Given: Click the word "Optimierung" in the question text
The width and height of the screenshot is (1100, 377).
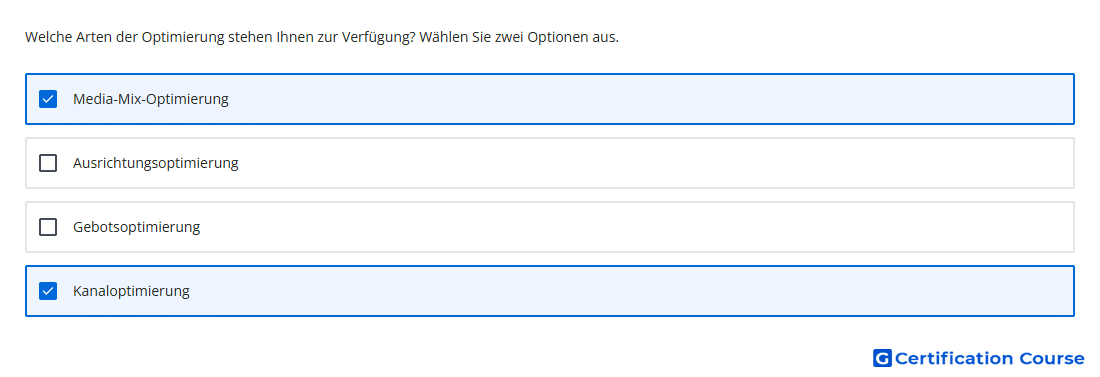Looking at the screenshot, I should 183,37.
